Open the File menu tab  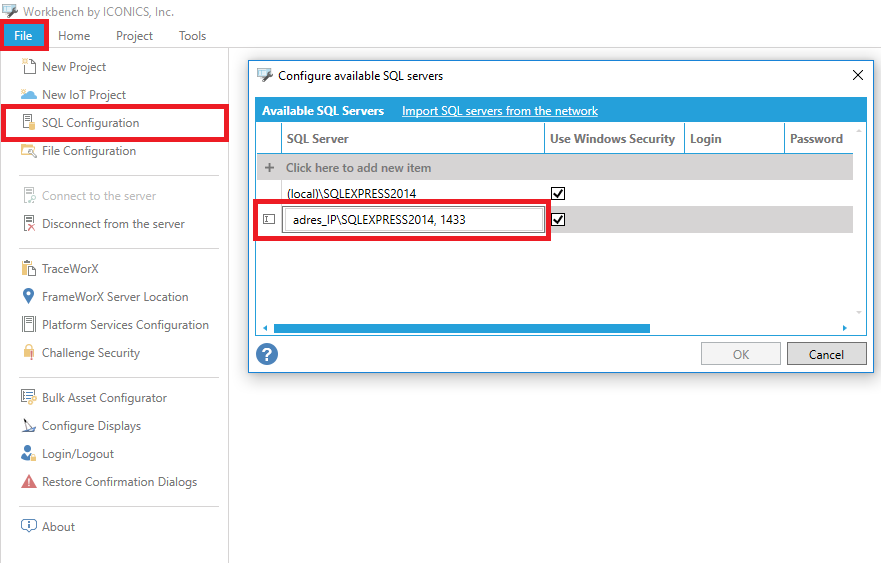(24, 35)
